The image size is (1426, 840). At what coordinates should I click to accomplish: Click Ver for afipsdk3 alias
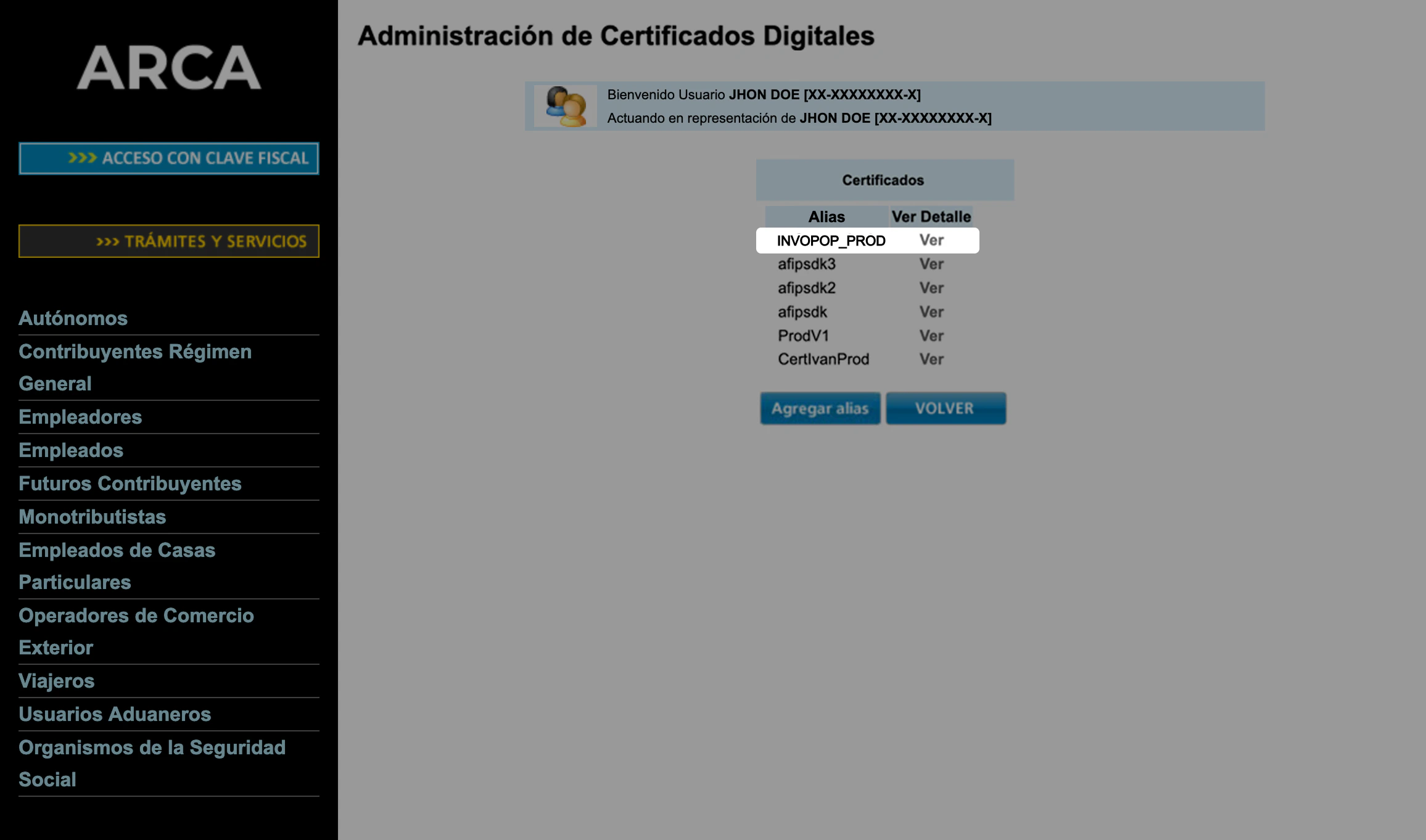[x=931, y=264]
